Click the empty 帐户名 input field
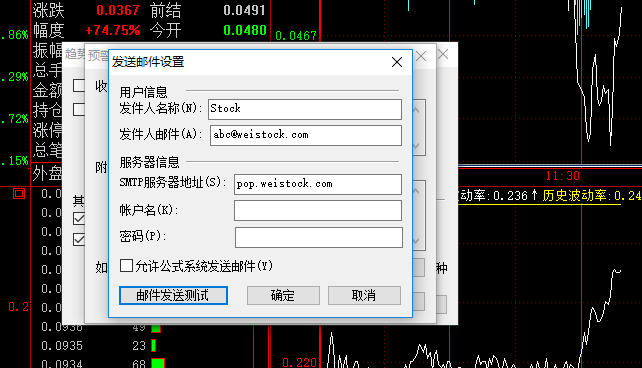 click(318, 210)
